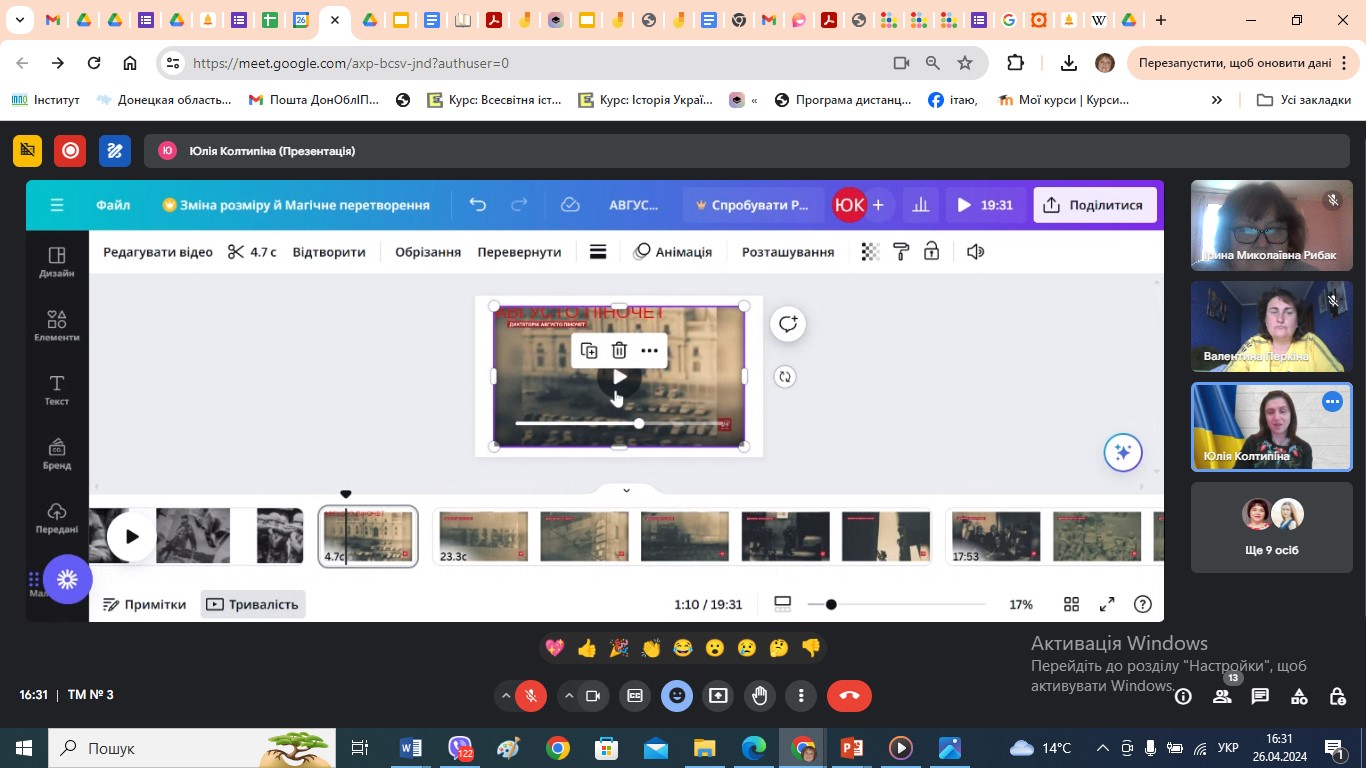Toggle the Тривалість timeline view
Viewport: 1366px width, 768px height.
(x=253, y=604)
